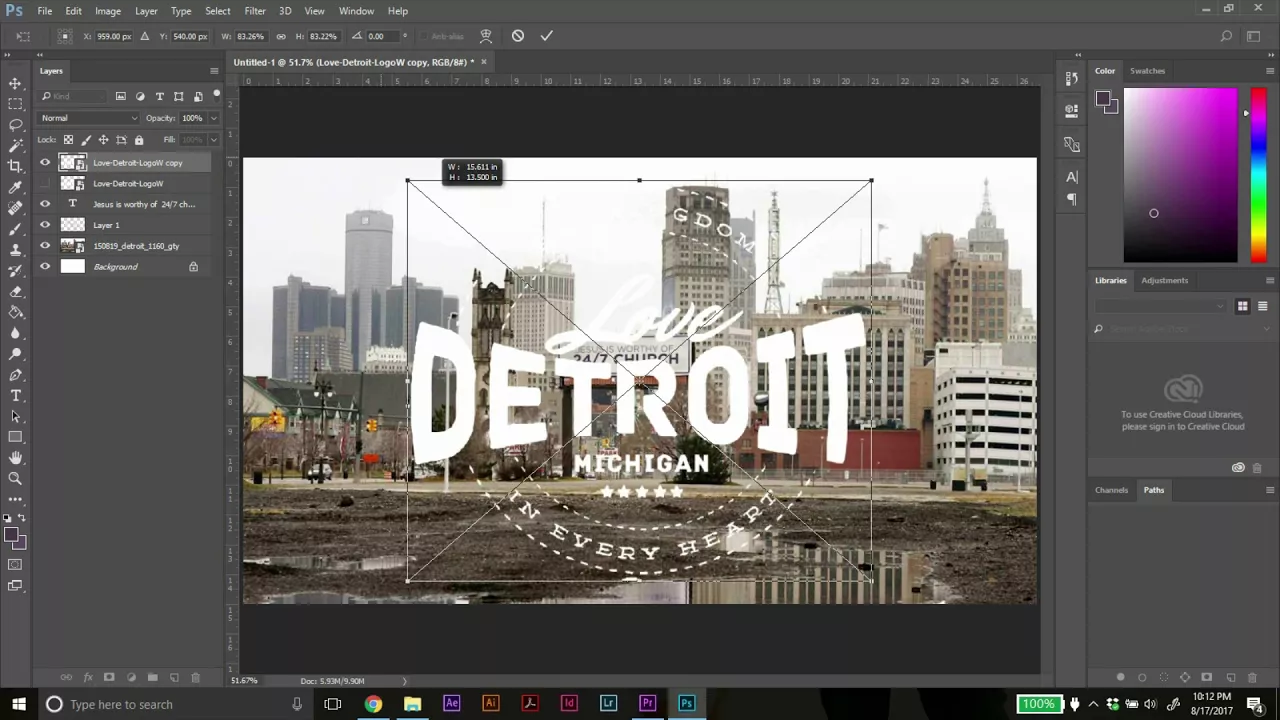Hide the Background layer
Image resolution: width=1280 pixels, height=720 pixels.
44,267
